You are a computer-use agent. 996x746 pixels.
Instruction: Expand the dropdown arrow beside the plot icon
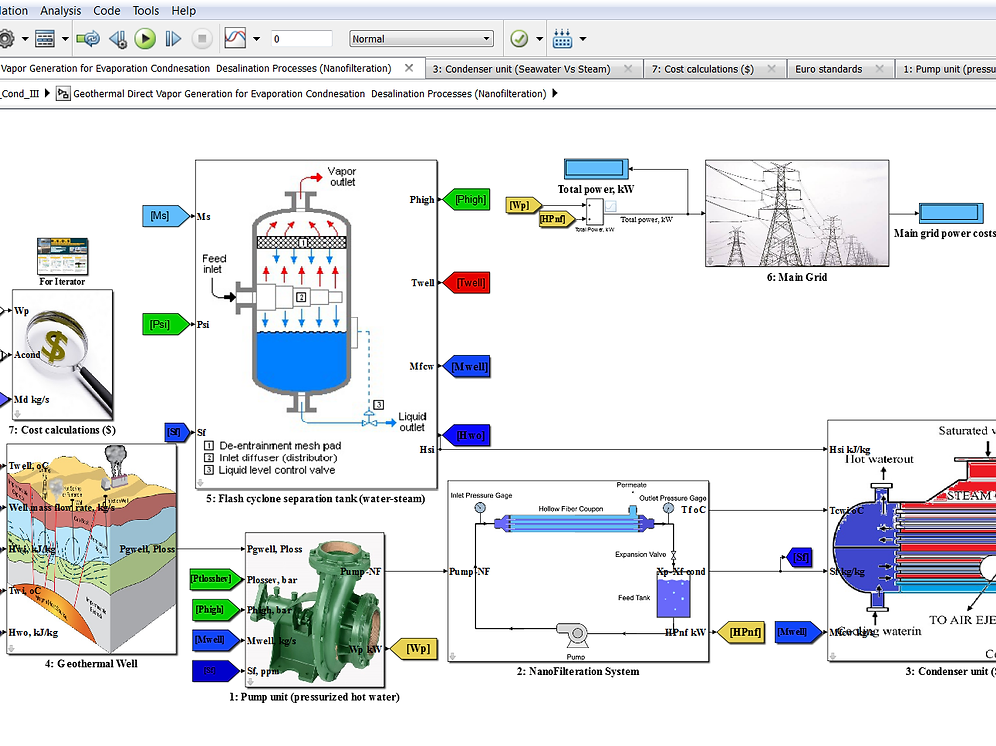(x=255, y=38)
